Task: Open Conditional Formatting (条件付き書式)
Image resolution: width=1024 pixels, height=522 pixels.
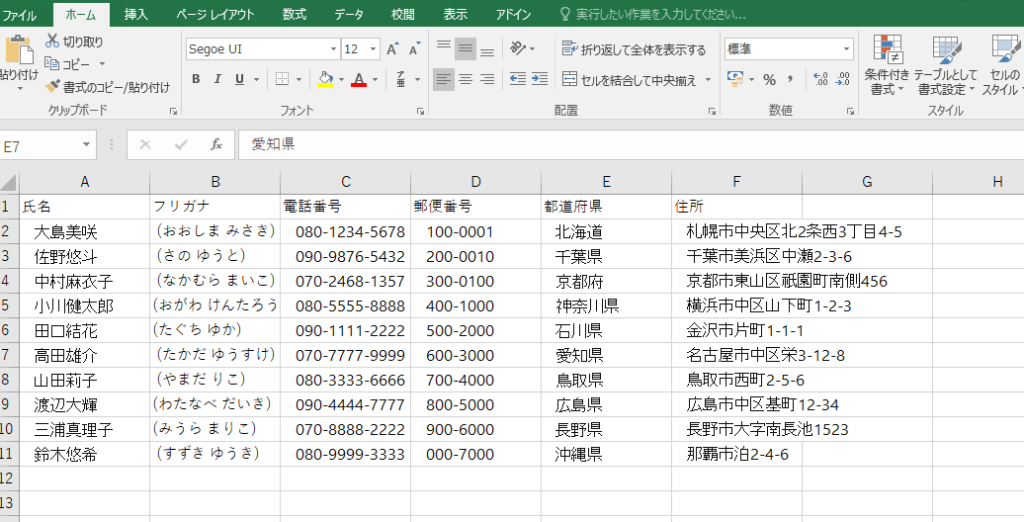Action: [x=886, y=66]
